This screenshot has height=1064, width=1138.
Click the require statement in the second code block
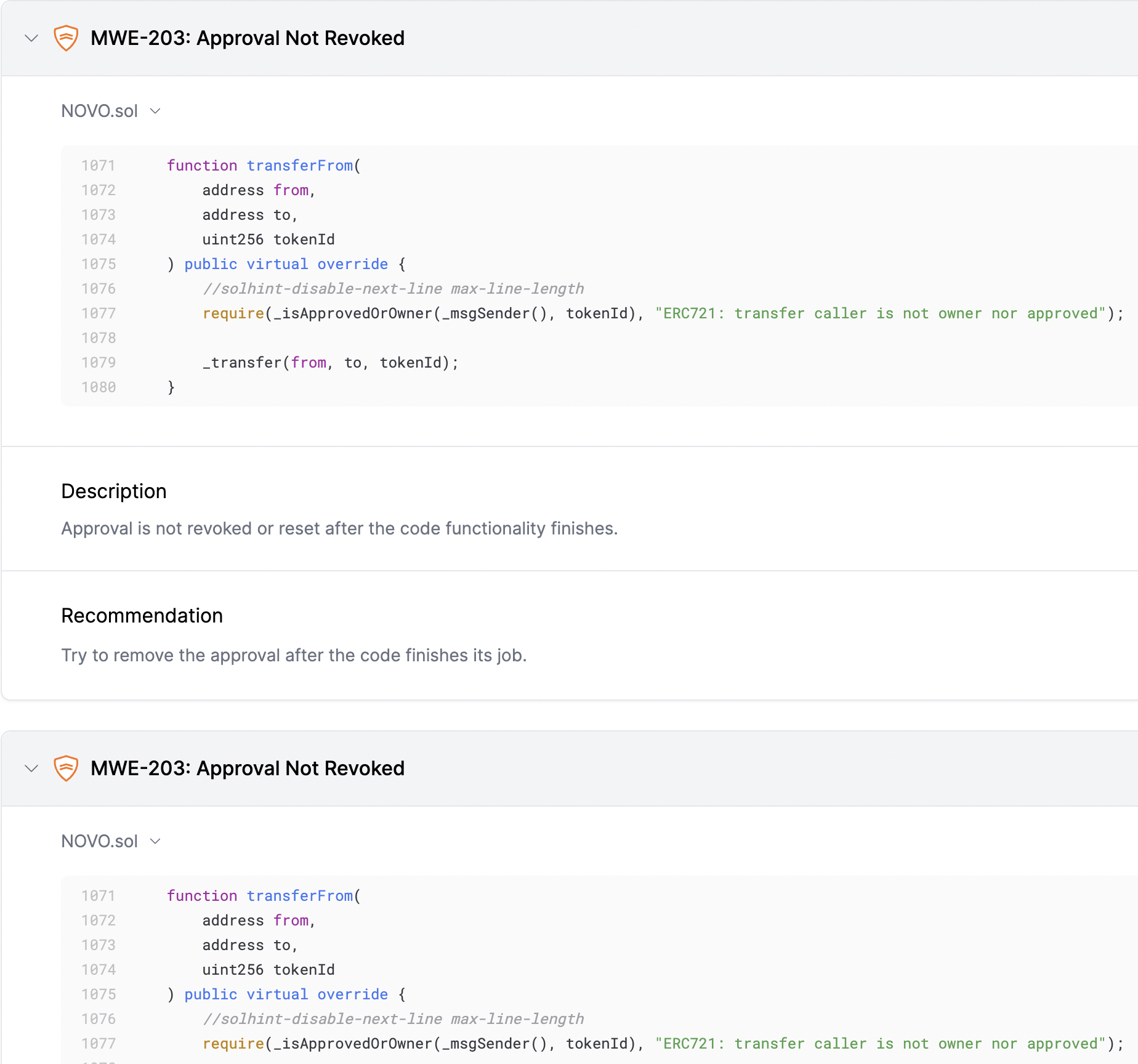pos(663,1044)
